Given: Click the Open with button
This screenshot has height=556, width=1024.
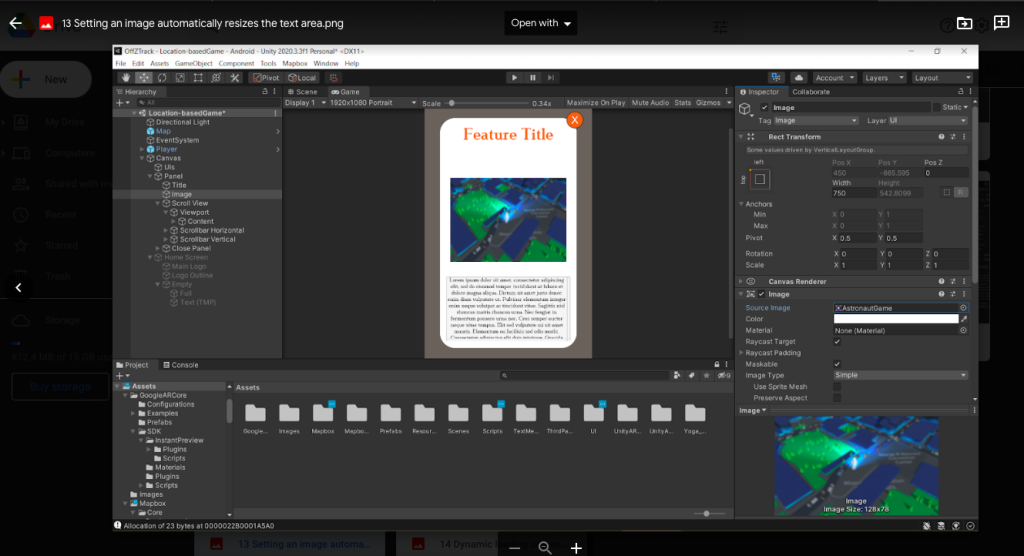Looking at the screenshot, I should pyautogui.click(x=541, y=23).
